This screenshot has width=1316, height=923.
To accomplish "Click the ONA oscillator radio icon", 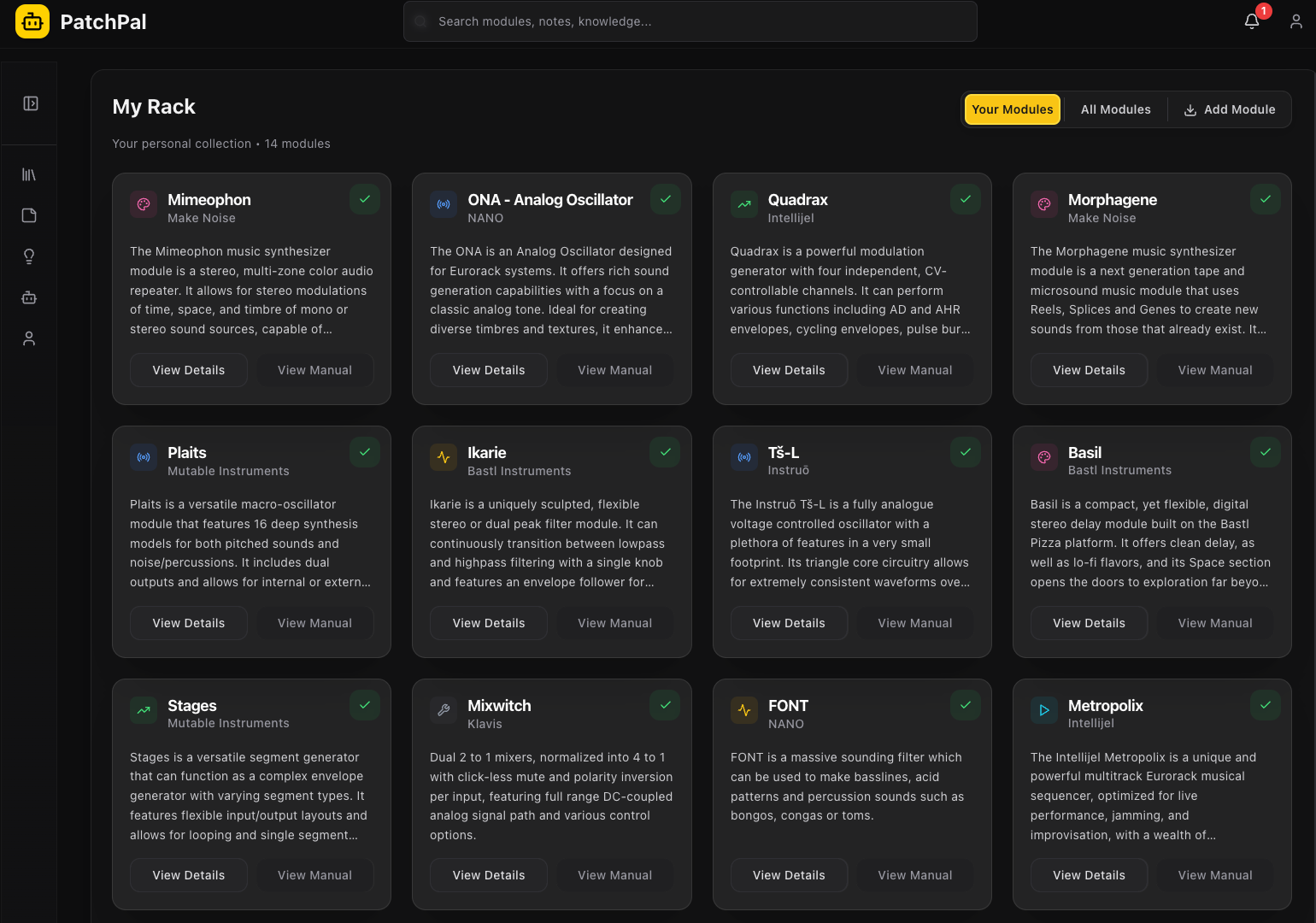I will 444,204.
